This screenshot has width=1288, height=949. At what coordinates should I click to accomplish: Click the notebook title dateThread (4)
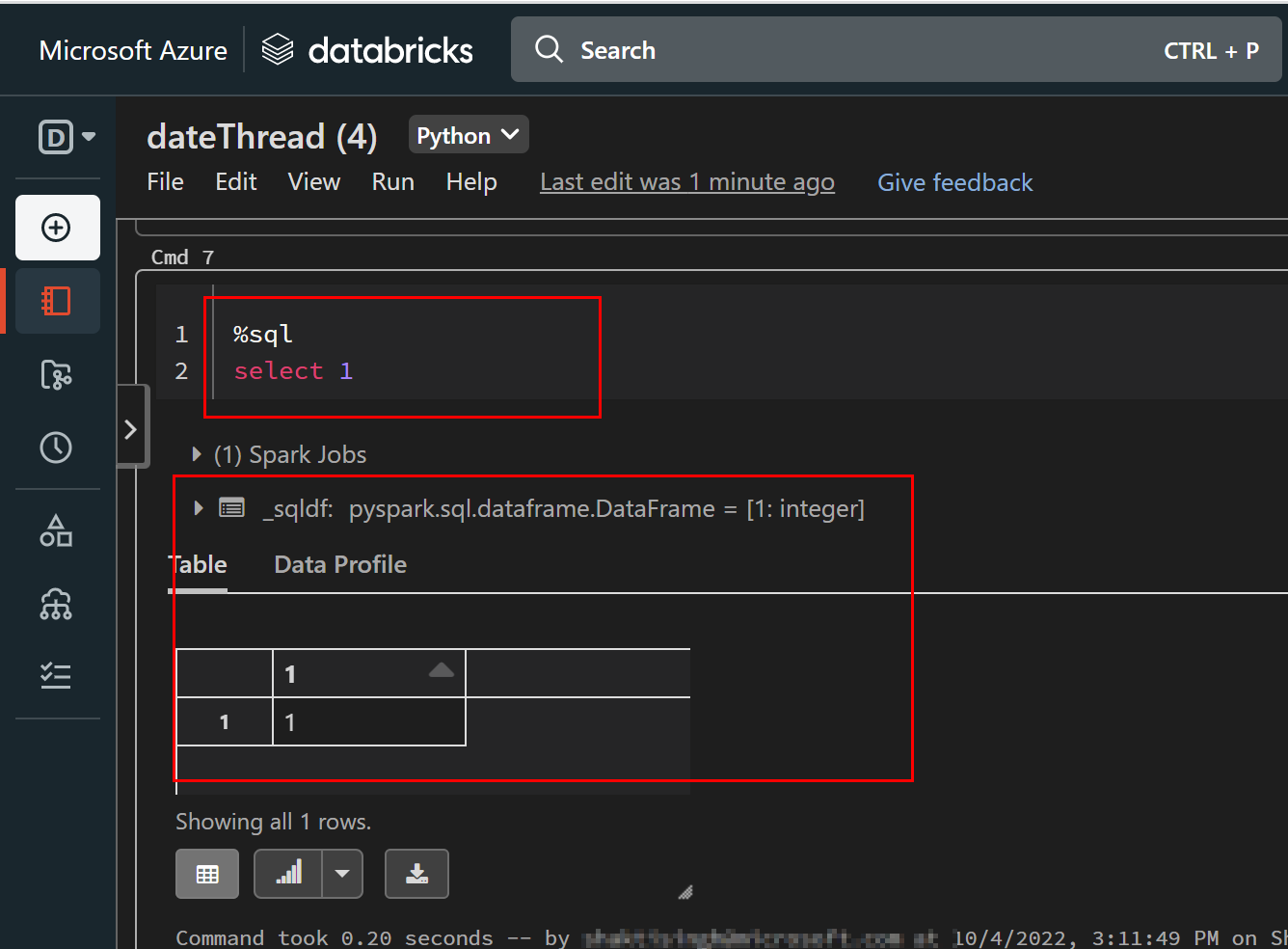[x=261, y=136]
